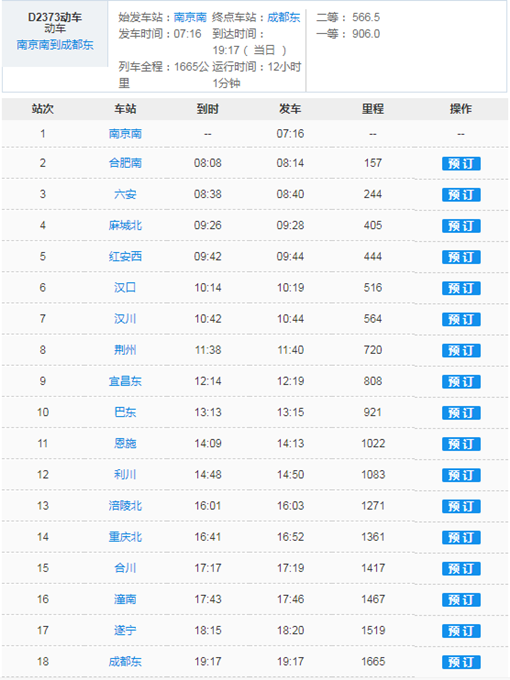
Task: Select mileage 1665 for 成都东
Action: pyautogui.click(x=373, y=662)
